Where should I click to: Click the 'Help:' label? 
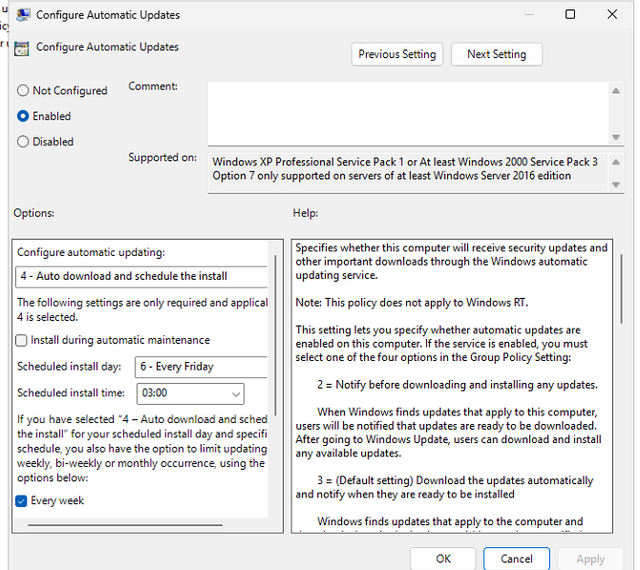tap(305, 213)
